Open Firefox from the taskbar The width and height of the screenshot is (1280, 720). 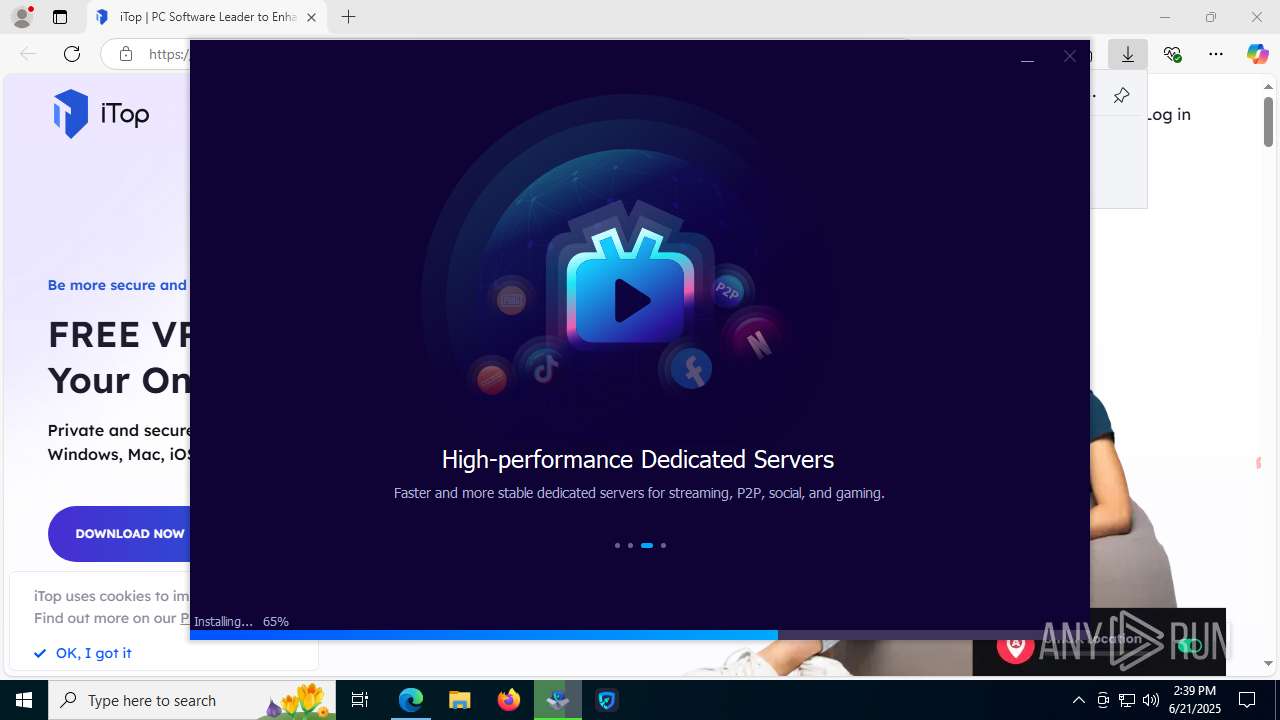click(509, 700)
